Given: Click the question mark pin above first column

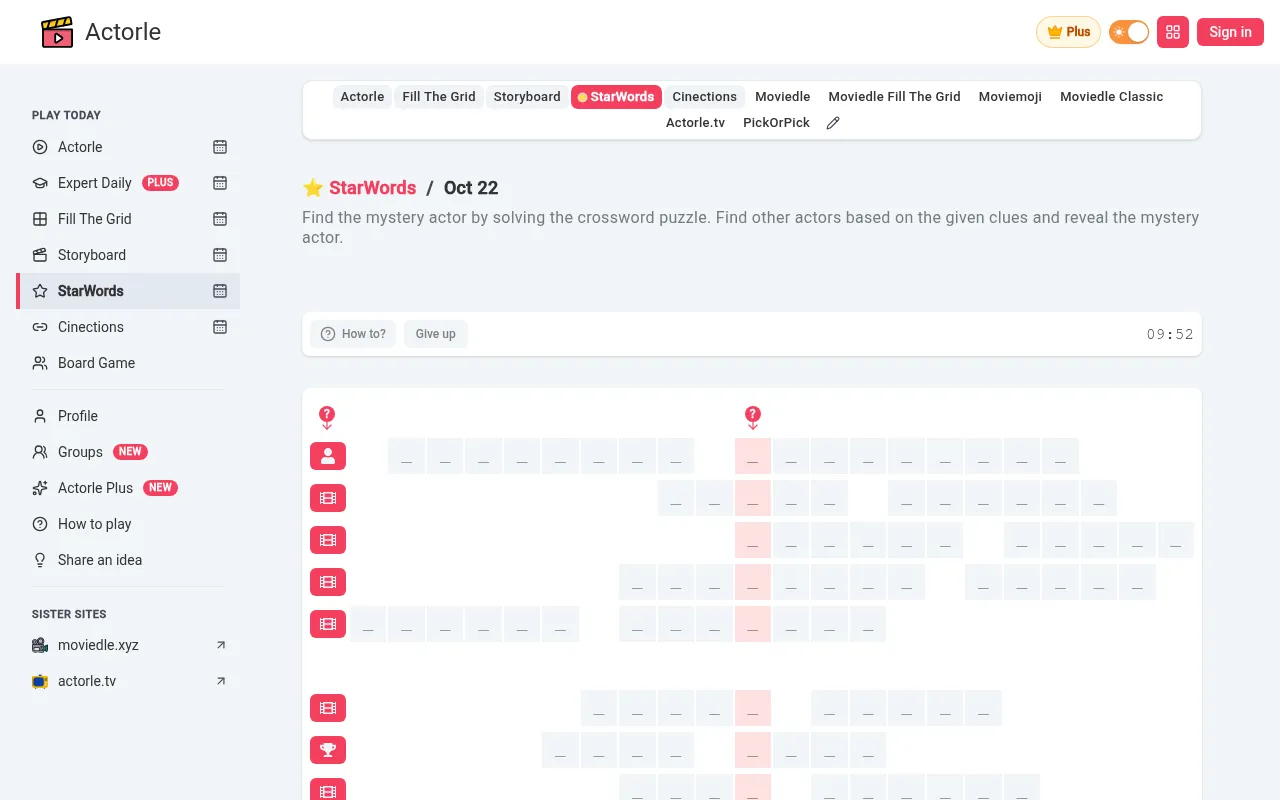Looking at the screenshot, I should pyautogui.click(x=327, y=417).
